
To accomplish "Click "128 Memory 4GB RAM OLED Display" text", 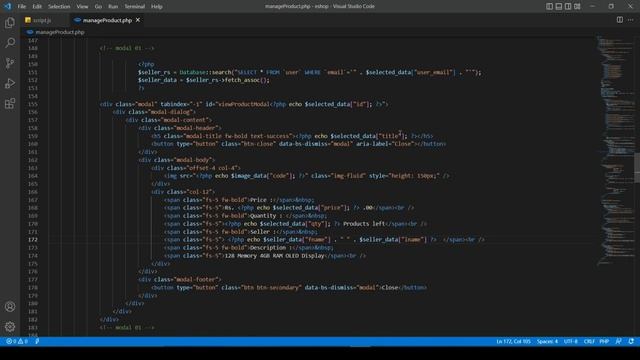I will tap(274, 256).
